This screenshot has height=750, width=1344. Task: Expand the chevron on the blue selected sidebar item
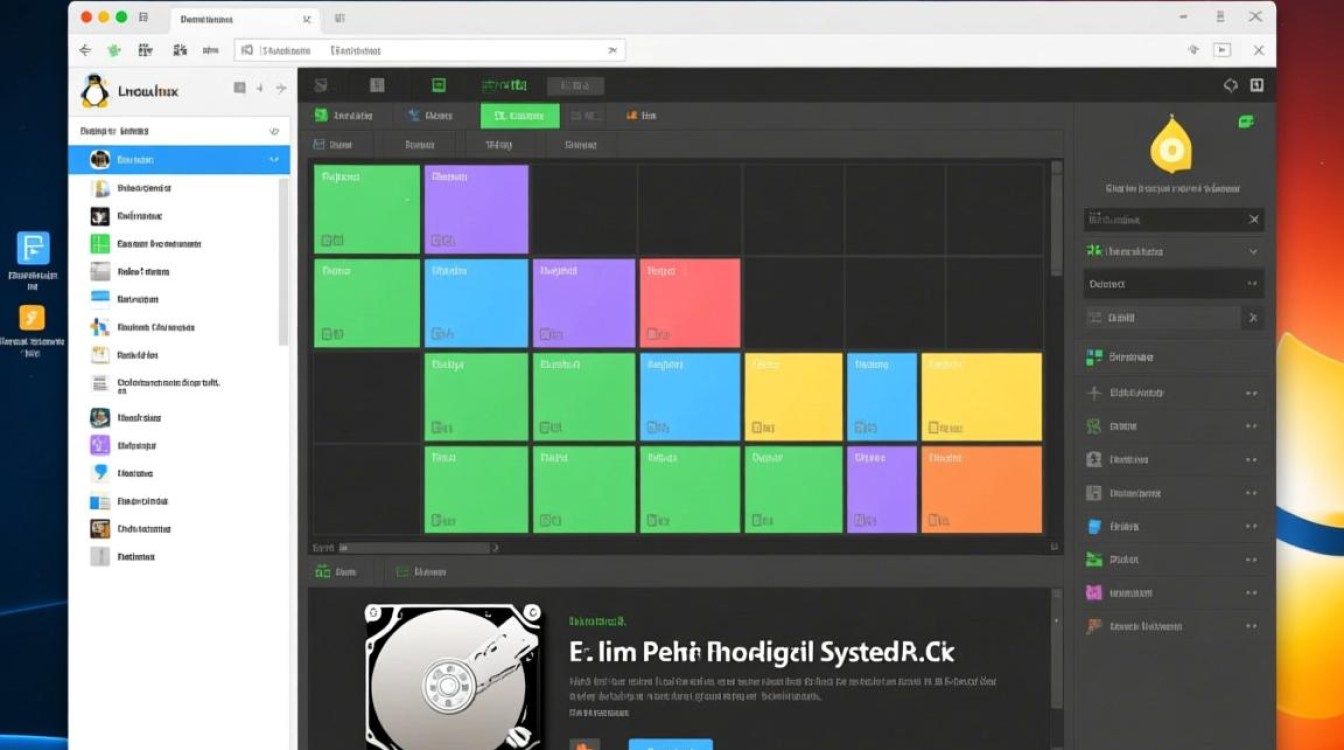click(x=273, y=160)
